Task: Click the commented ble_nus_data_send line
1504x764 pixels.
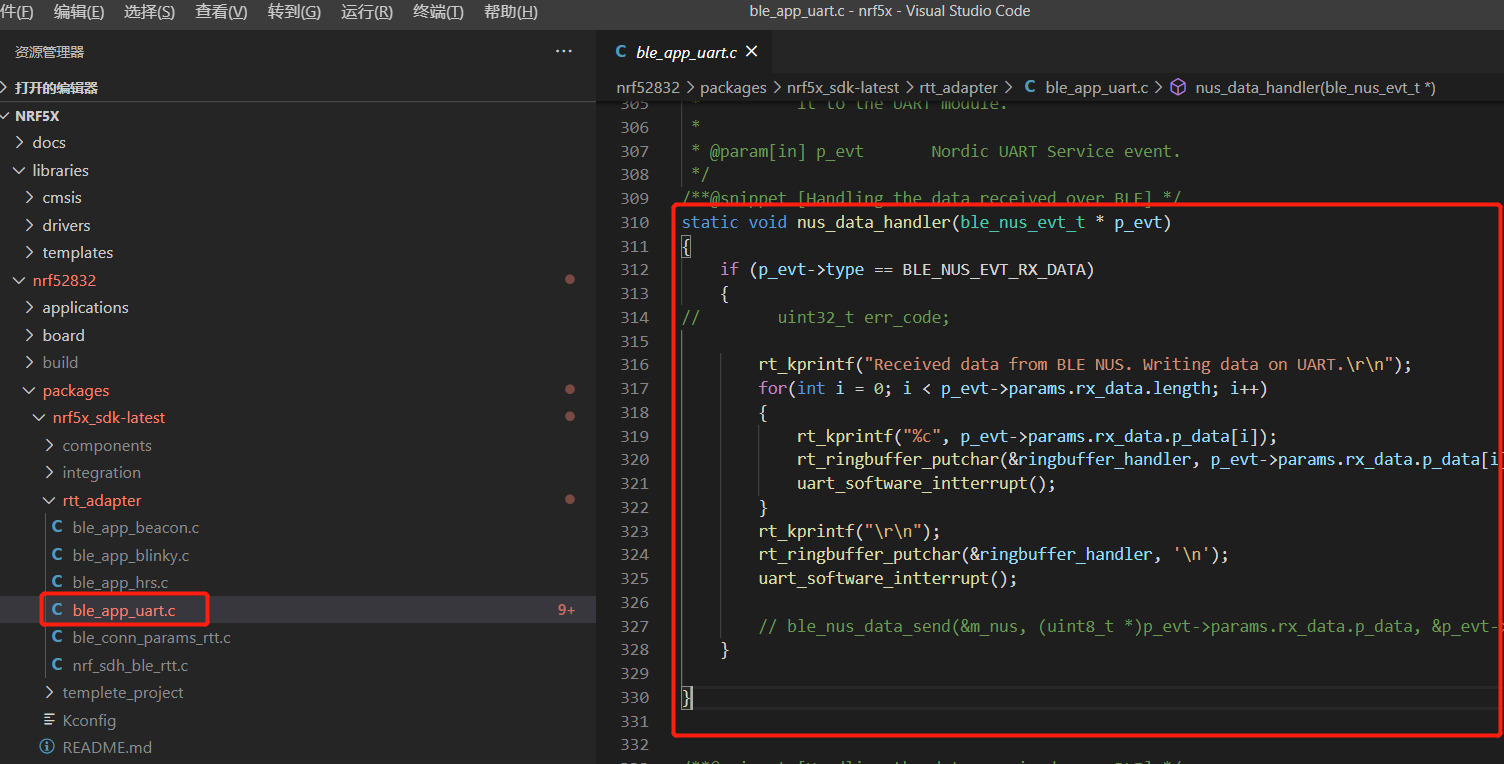Action: (1131, 626)
